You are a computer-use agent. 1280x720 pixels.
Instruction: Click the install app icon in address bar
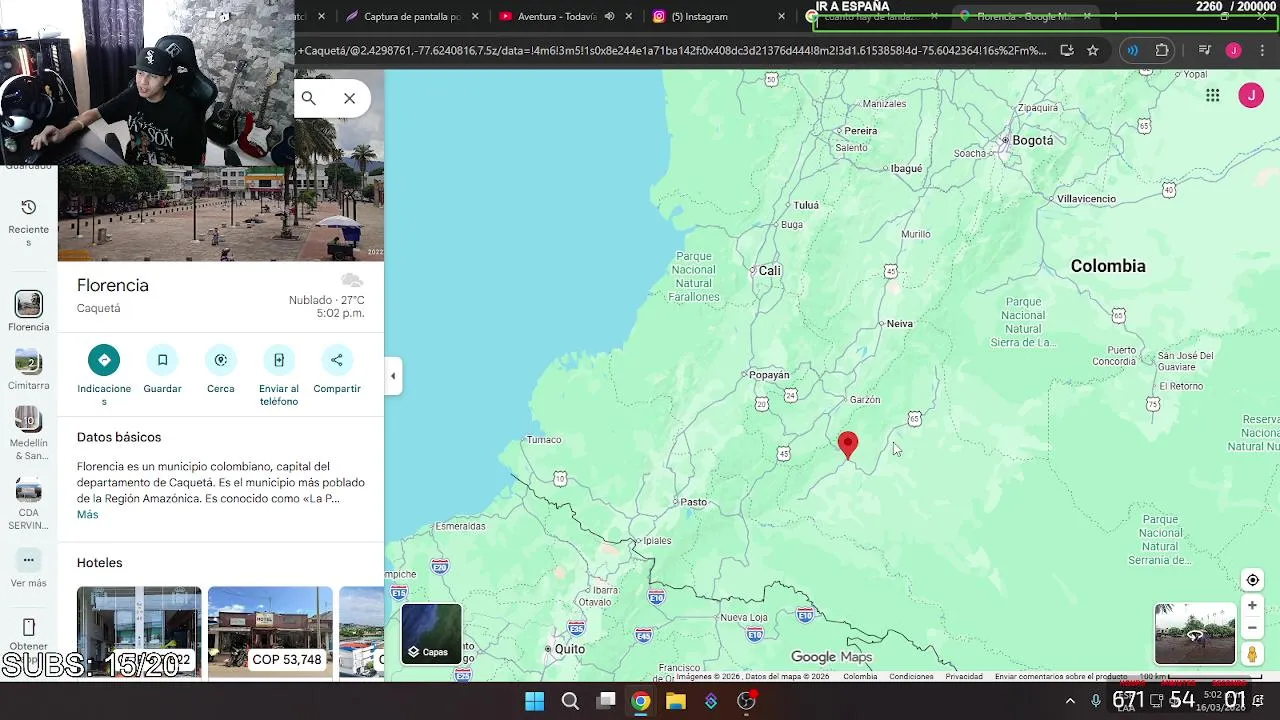1067,50
